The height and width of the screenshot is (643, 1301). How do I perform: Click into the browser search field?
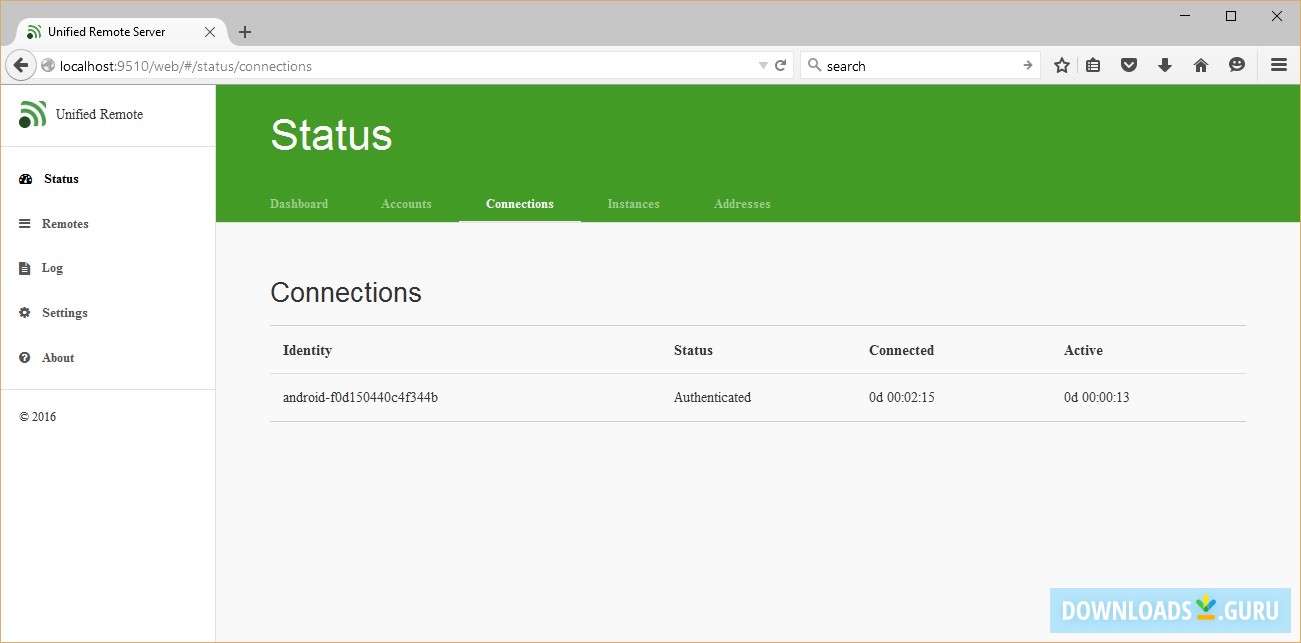[x=920, y=66]
